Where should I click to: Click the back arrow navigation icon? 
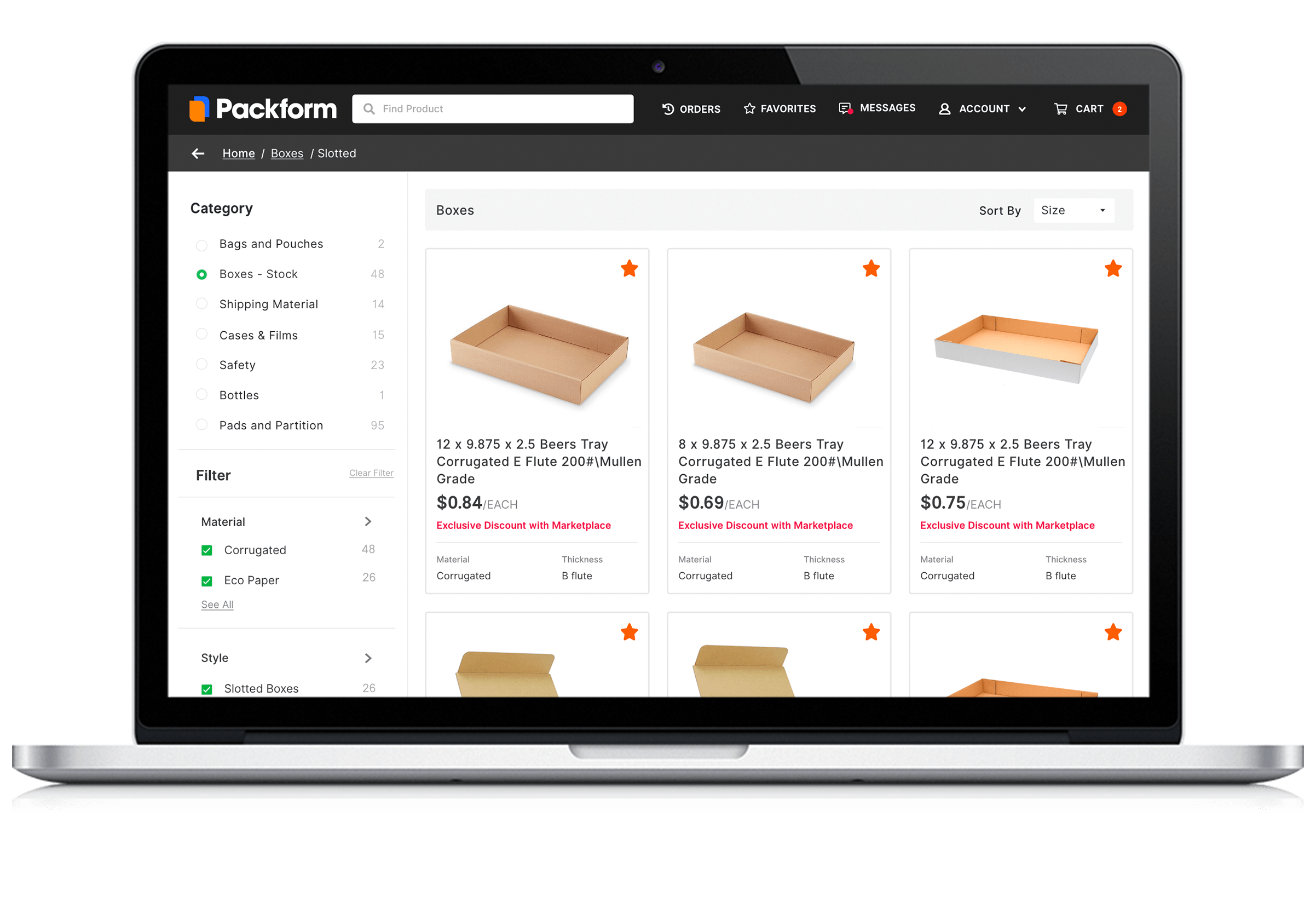(x=197, y=154)
